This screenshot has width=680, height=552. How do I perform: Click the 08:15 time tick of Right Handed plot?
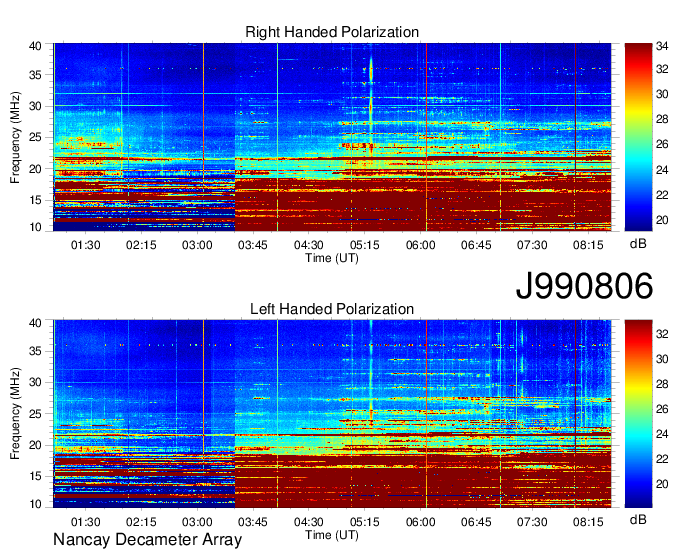pos(588,245)
